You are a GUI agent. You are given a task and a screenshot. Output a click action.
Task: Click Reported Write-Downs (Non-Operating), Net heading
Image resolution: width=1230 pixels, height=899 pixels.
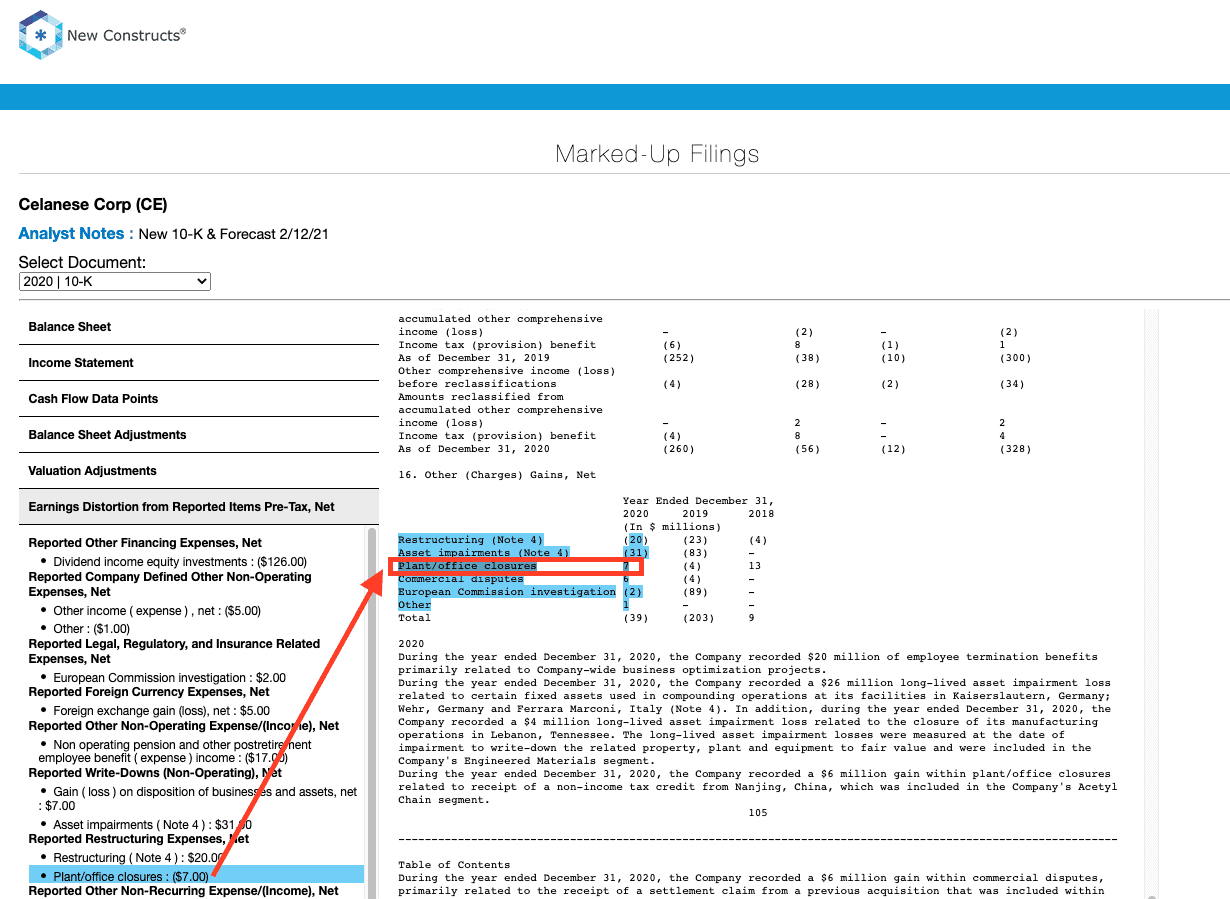click(156, 773)
